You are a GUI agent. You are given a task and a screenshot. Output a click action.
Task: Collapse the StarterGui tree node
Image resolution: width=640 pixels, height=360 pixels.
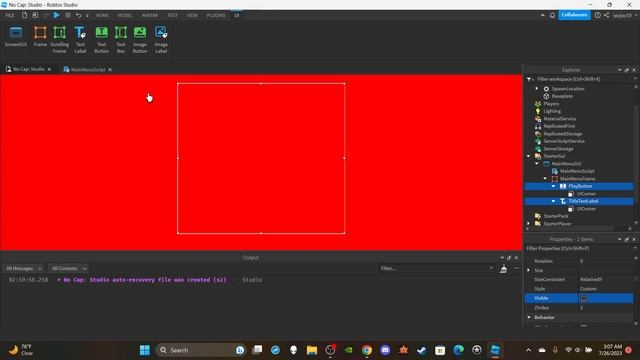point(529,156)
